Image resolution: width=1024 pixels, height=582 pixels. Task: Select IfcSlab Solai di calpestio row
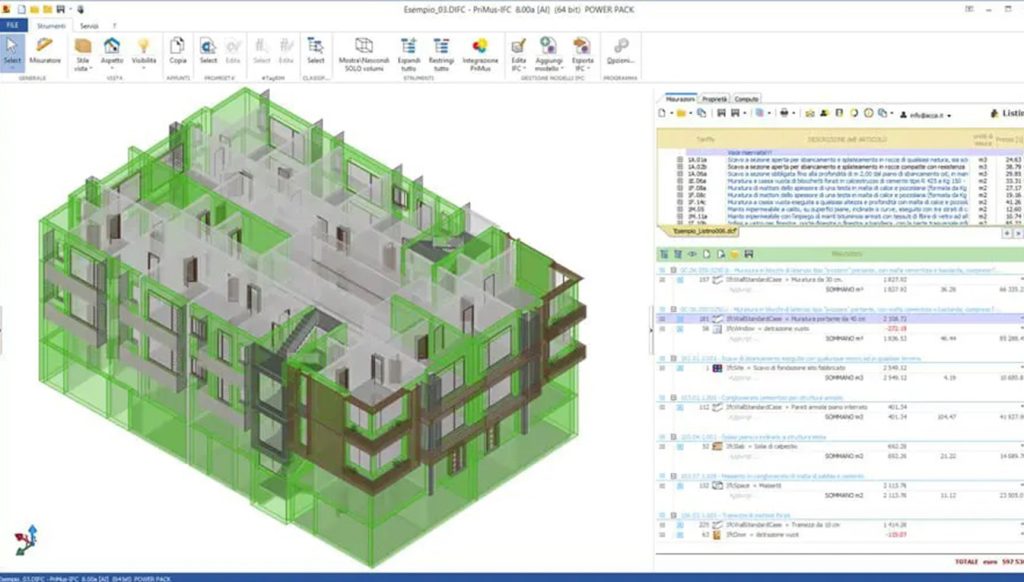pyautogui.click(x=839, y=446)
